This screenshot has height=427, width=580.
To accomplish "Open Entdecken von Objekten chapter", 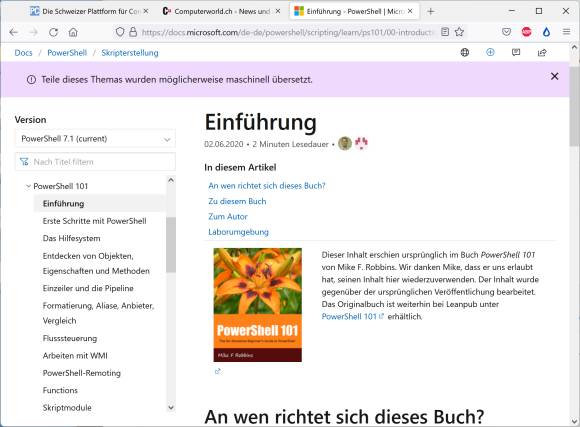I will click(96, 263).
